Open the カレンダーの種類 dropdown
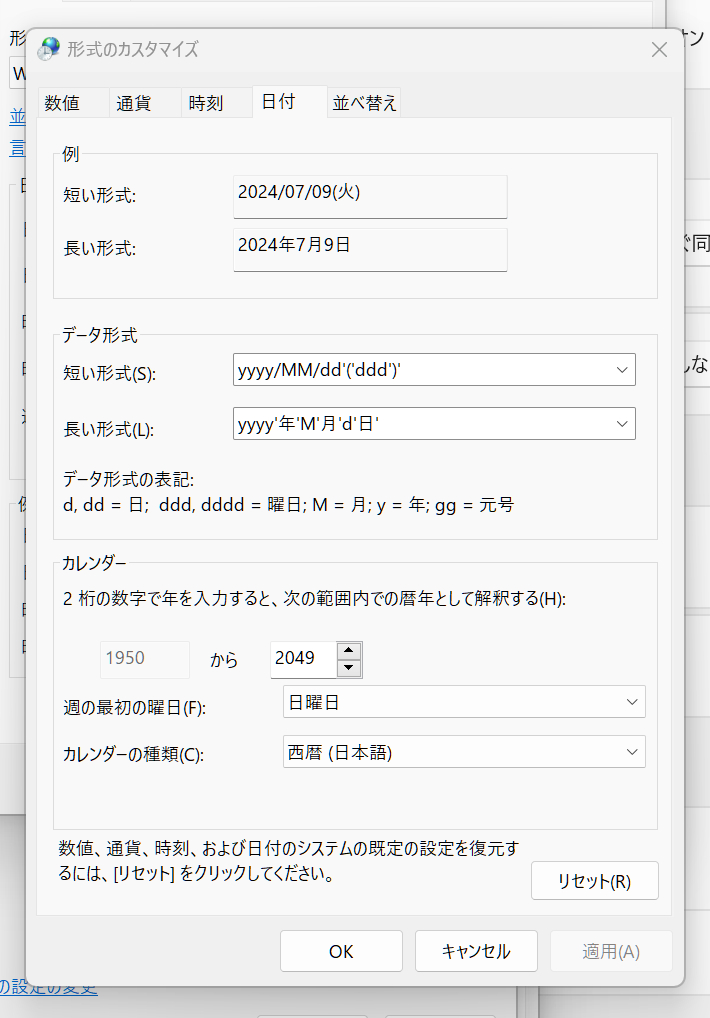The height and width of the screenshot is (1018, 710). [464, 752]
